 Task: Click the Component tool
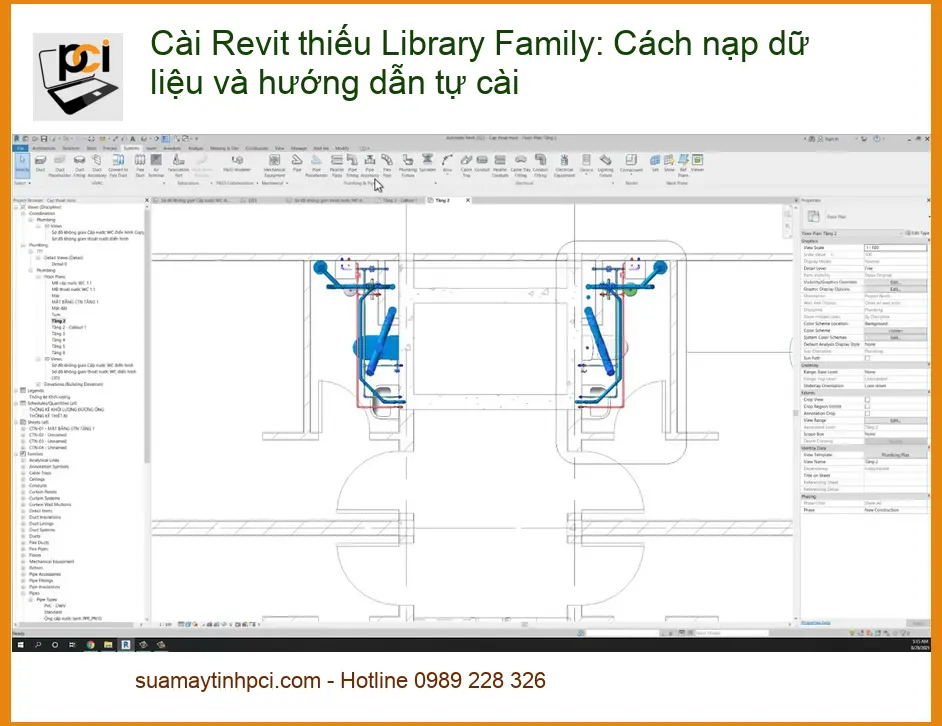pos(631,163)
